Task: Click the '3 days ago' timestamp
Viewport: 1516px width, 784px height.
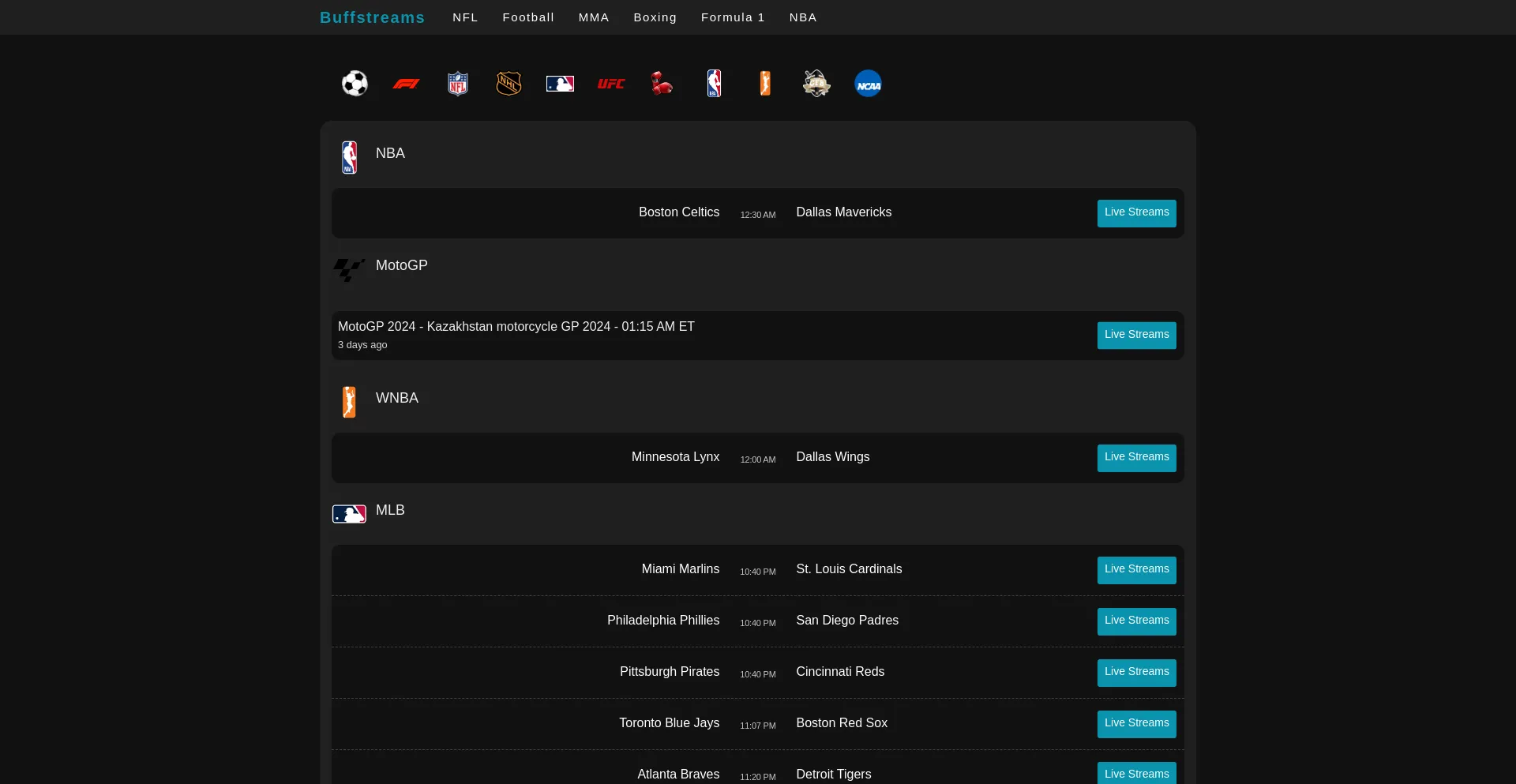Action: click(x=362, y=345)
